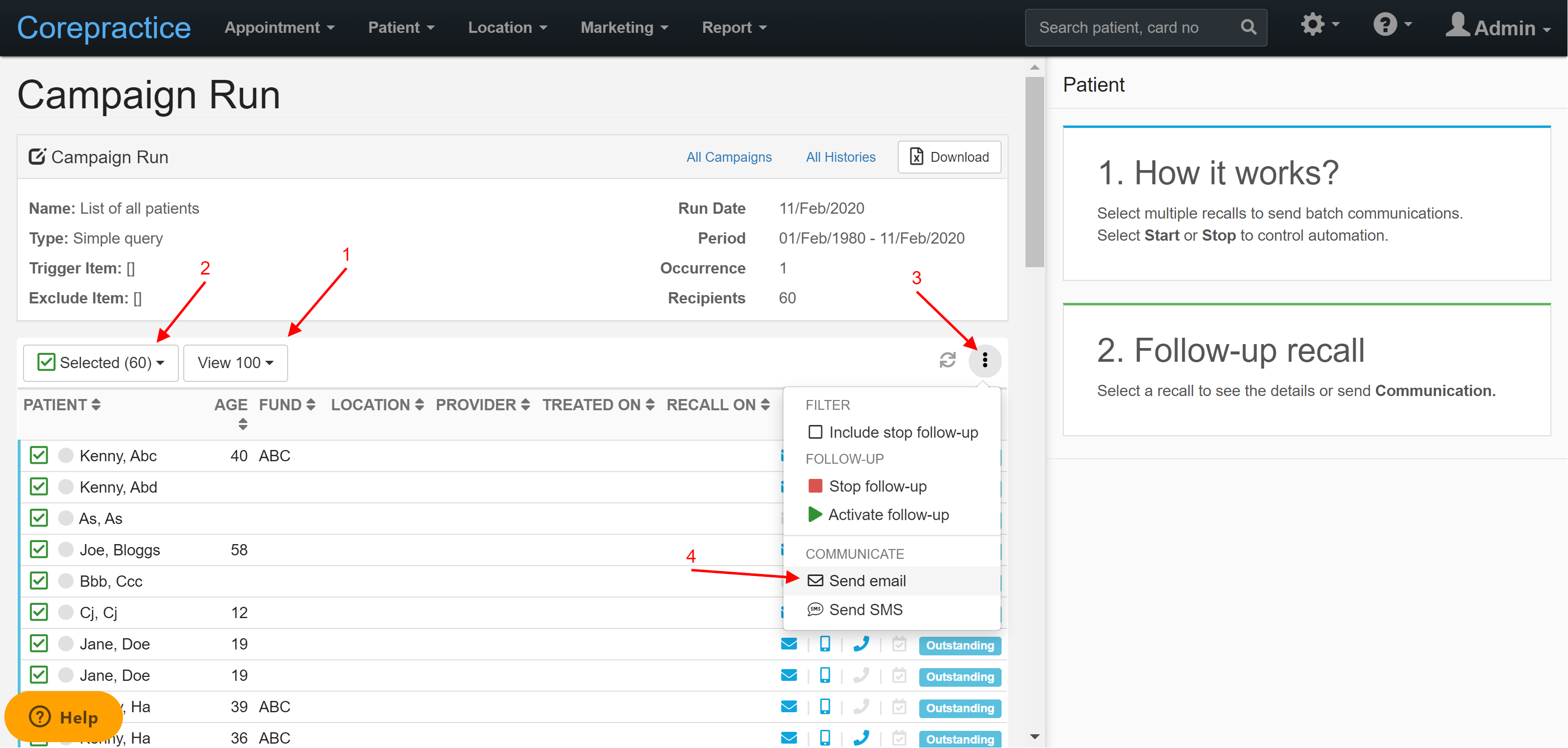
Task: Uncheck the second Jane, Doe checkbox
Action: pos(39,675)
